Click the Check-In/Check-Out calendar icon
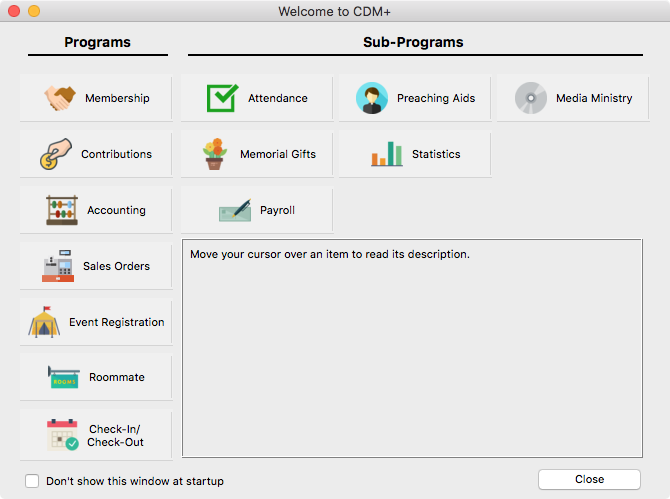 (62, 435)
